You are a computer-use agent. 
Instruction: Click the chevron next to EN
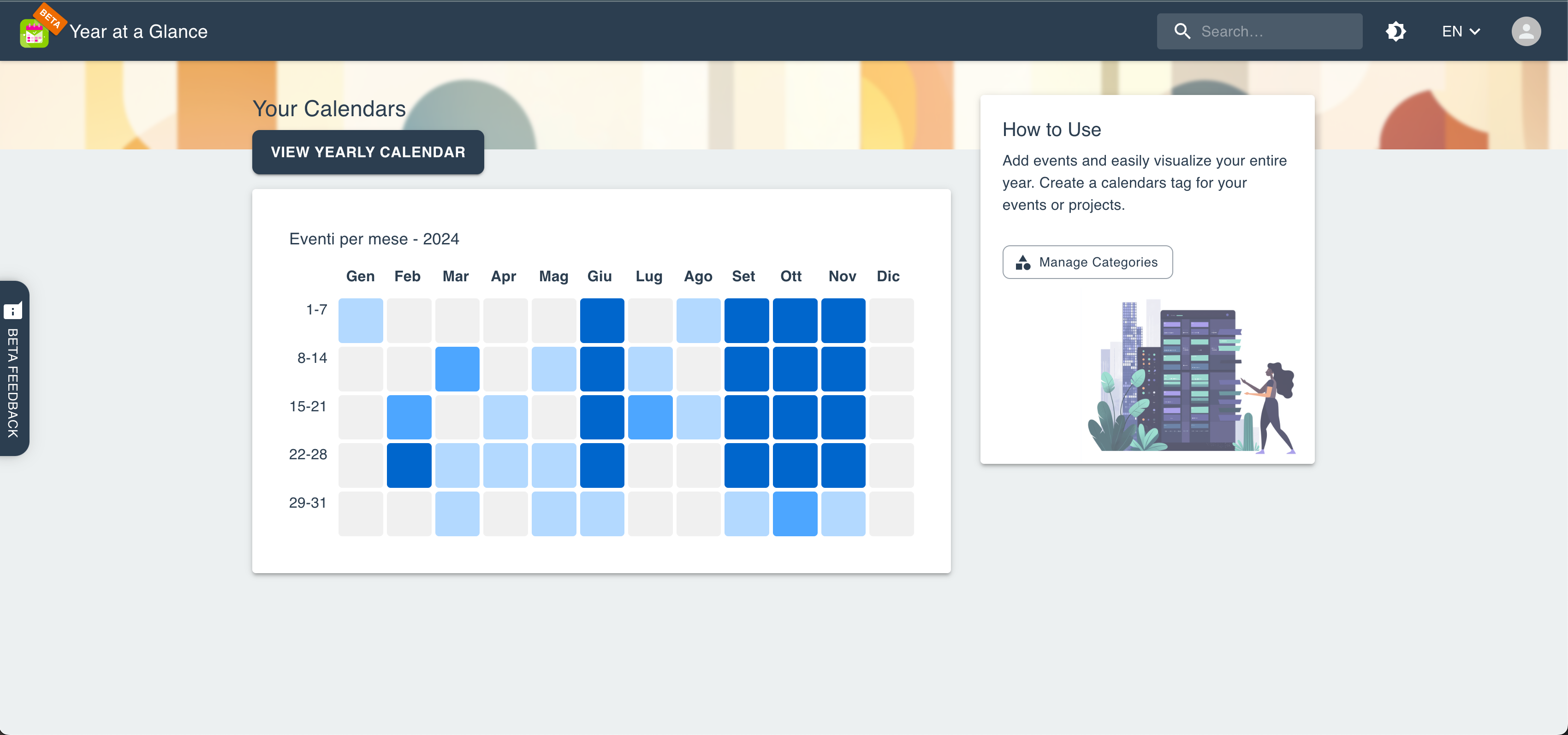pos(1475,32)
